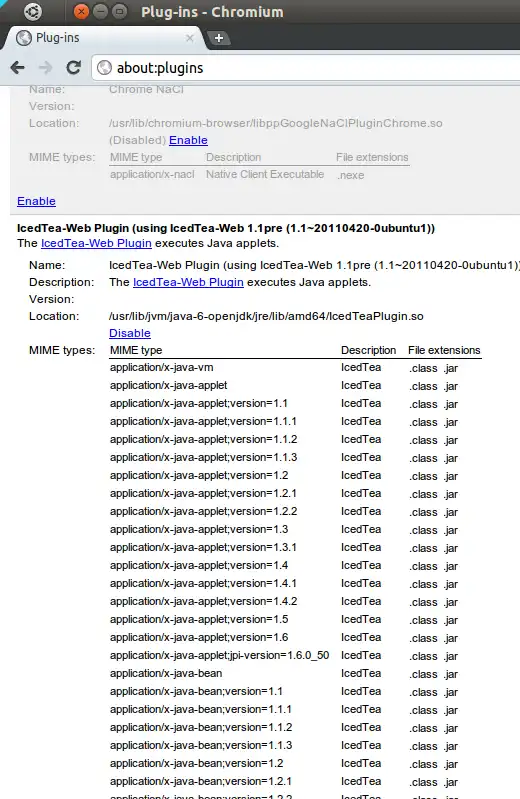Image resolution: width=520 pixels, height=799 pixels.
Task: Enable the Chrome NaCl library file
Action: tap(188, 140)
